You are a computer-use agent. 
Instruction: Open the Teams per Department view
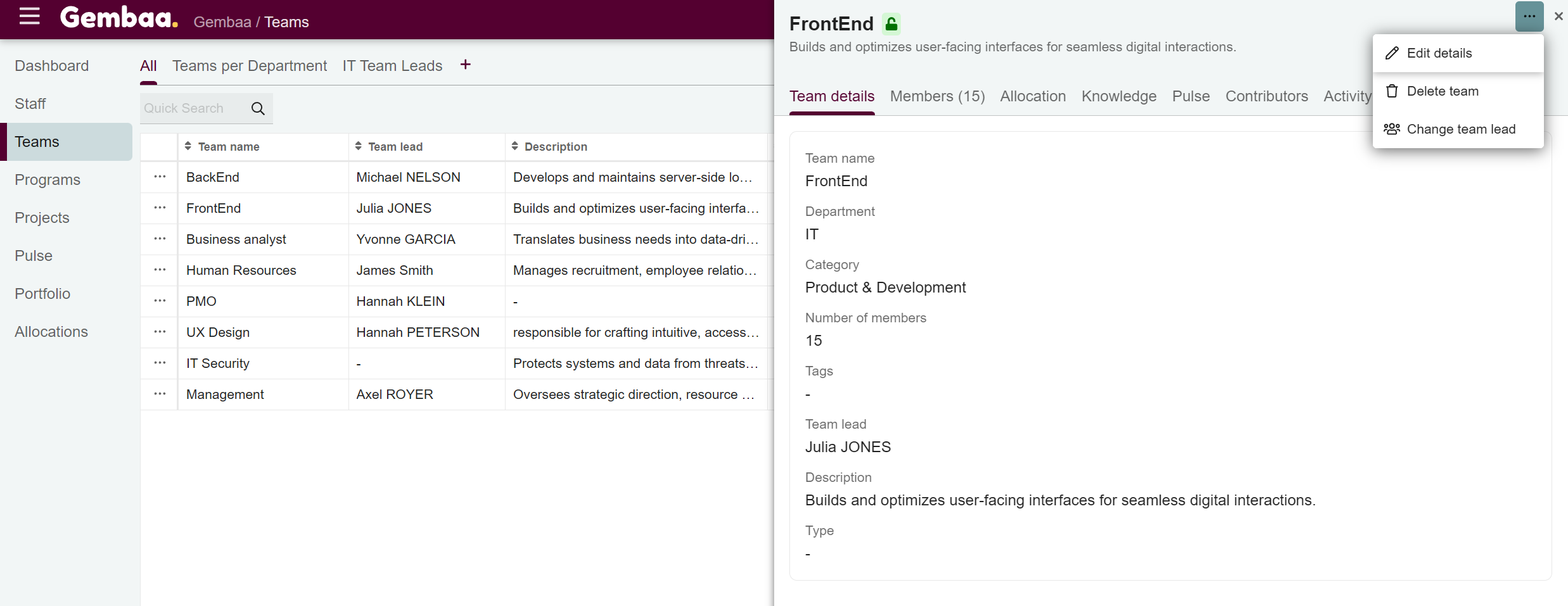click(250, 66)
